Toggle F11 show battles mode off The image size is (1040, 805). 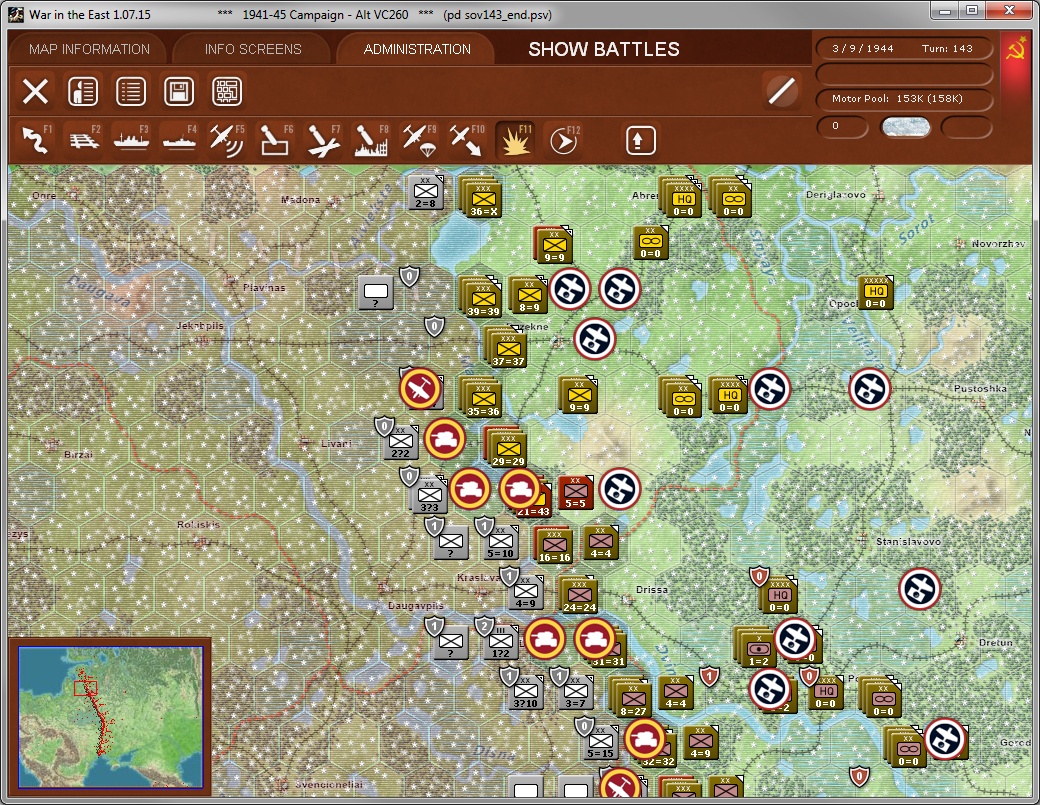coord(517,139)
